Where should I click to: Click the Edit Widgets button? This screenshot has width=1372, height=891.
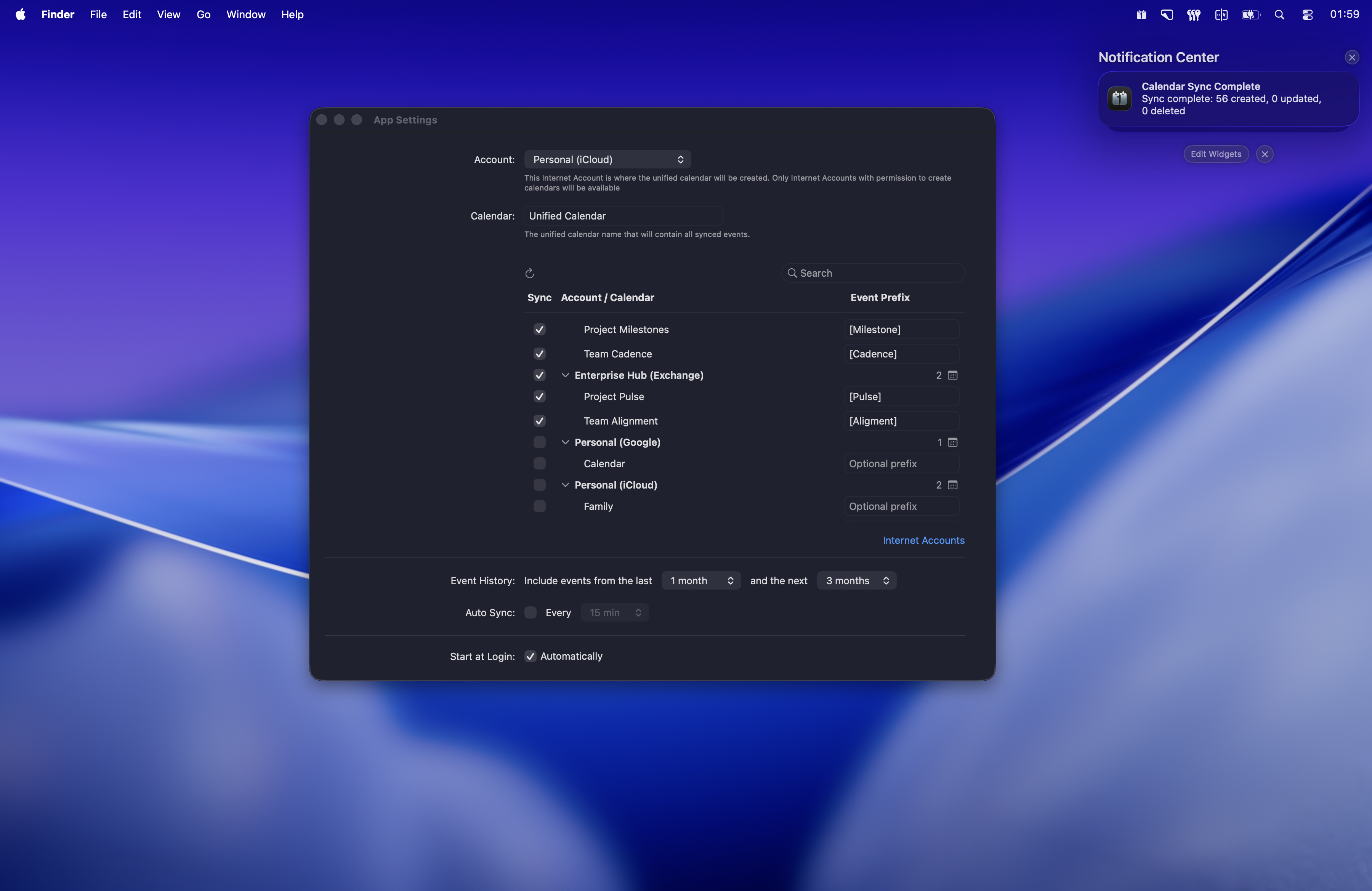coord(1215,154)
